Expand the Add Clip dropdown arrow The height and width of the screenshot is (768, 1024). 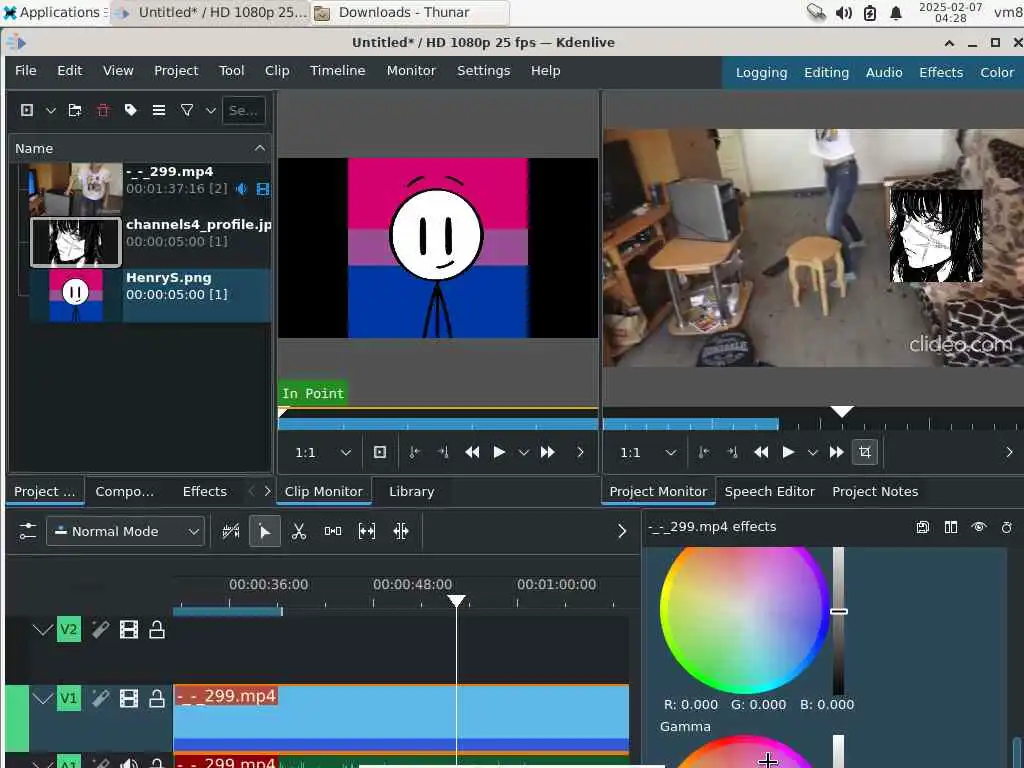[x=50, y=110]
